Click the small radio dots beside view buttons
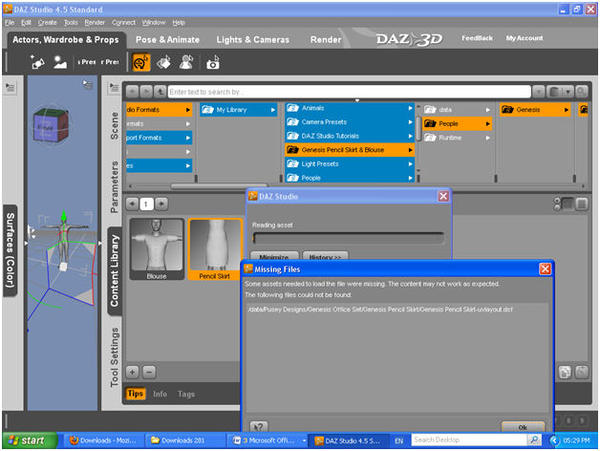Screen dimensions: 600x451 point(557,204)
